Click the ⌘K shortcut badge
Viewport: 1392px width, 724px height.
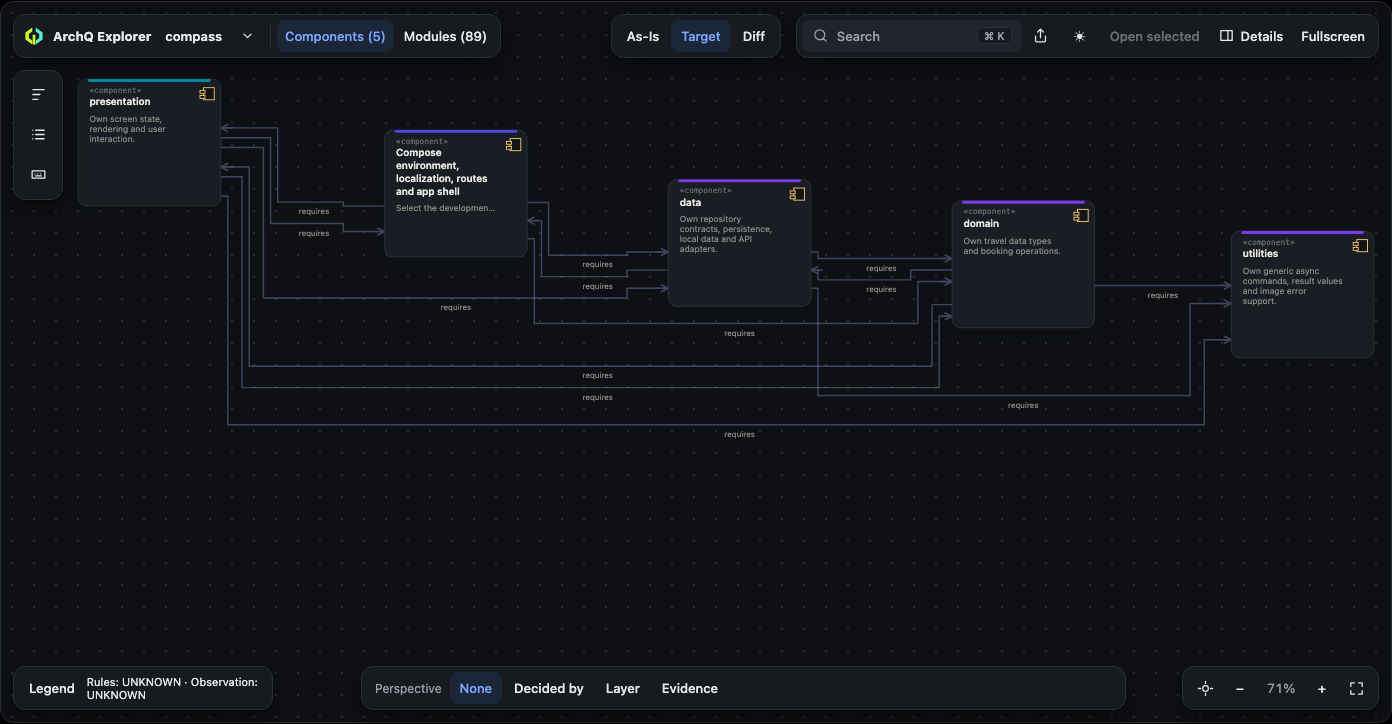[x=995, y=36]
